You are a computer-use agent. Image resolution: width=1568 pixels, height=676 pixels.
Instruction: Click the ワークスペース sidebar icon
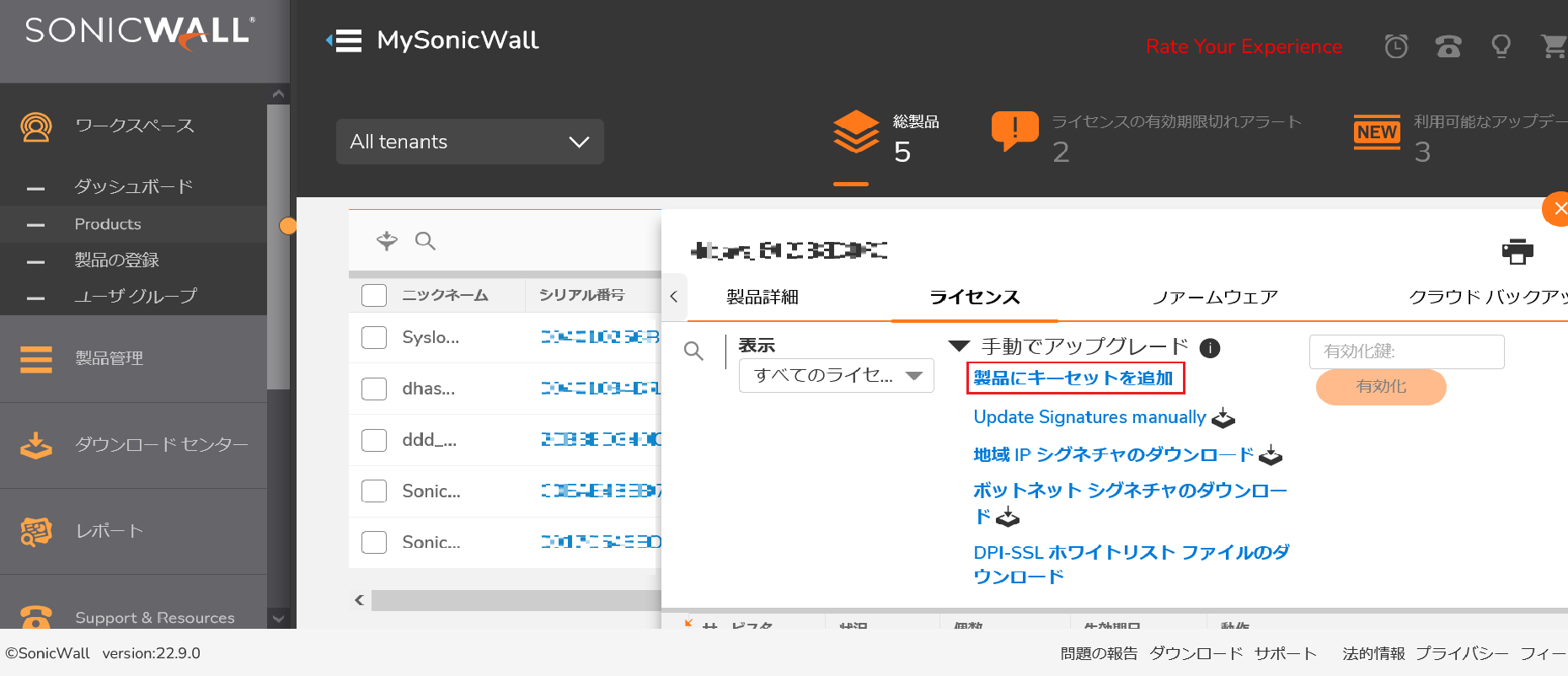(36, 126)
